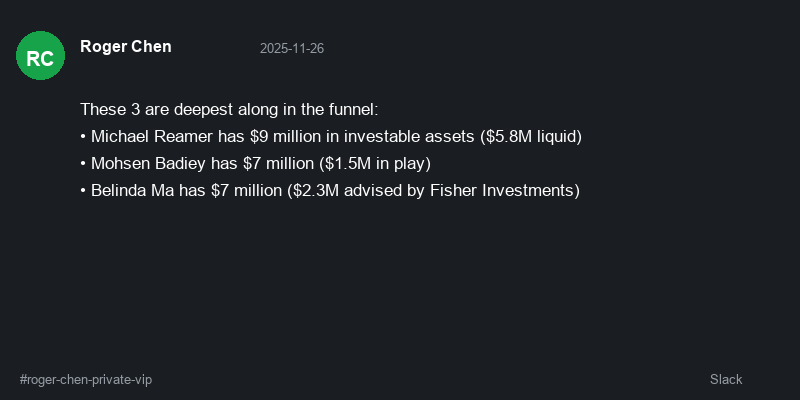Click Roger Chen's green RC avatar
This screenshot has height=400, width=800.
click(40, 56)
